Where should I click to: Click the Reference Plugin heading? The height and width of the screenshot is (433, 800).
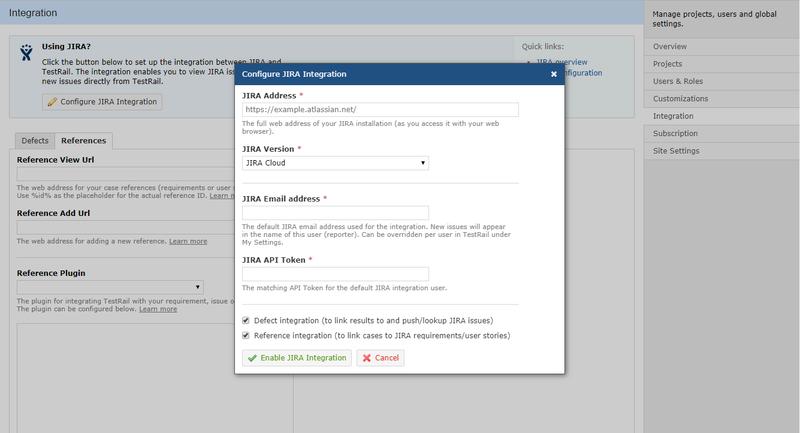pos(51,273)
